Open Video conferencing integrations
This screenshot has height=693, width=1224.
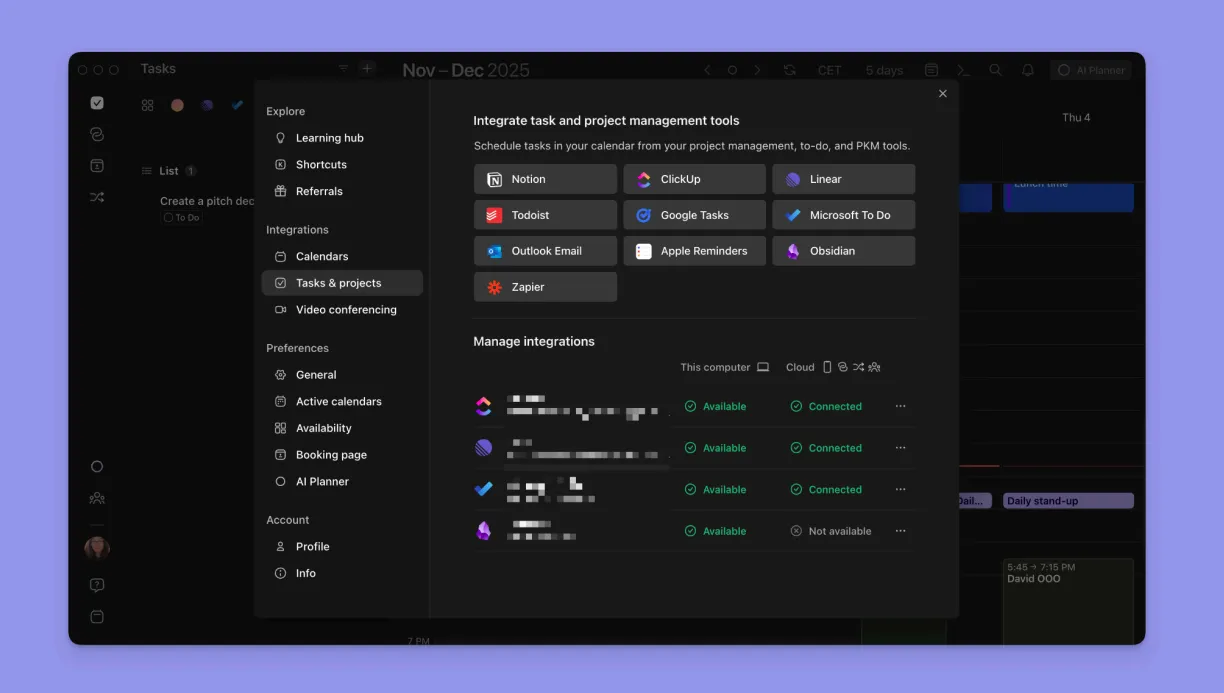(x=342, y=310)
